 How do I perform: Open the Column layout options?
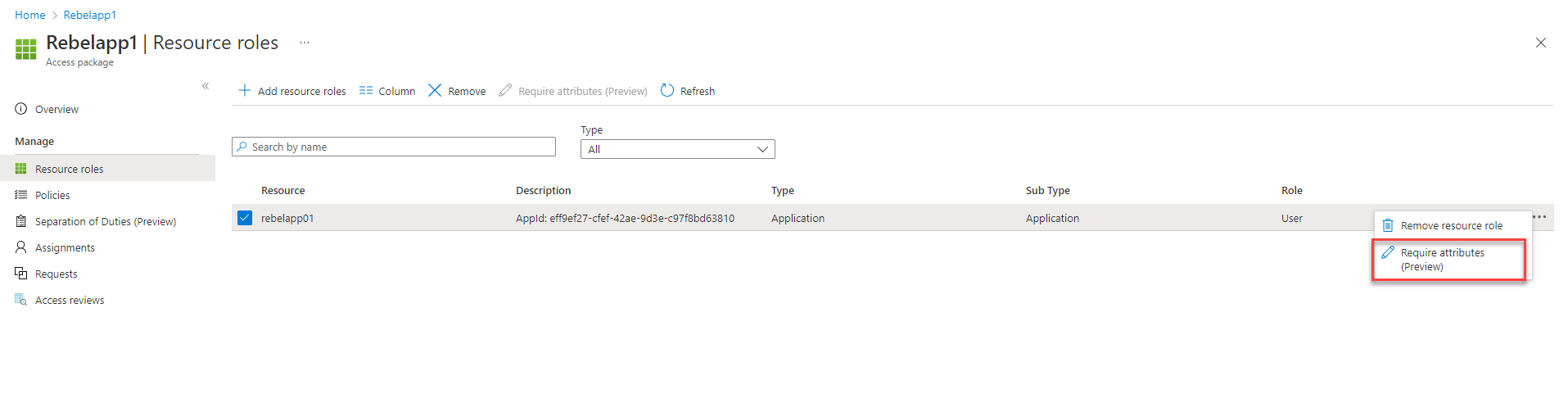click(387, 91)
